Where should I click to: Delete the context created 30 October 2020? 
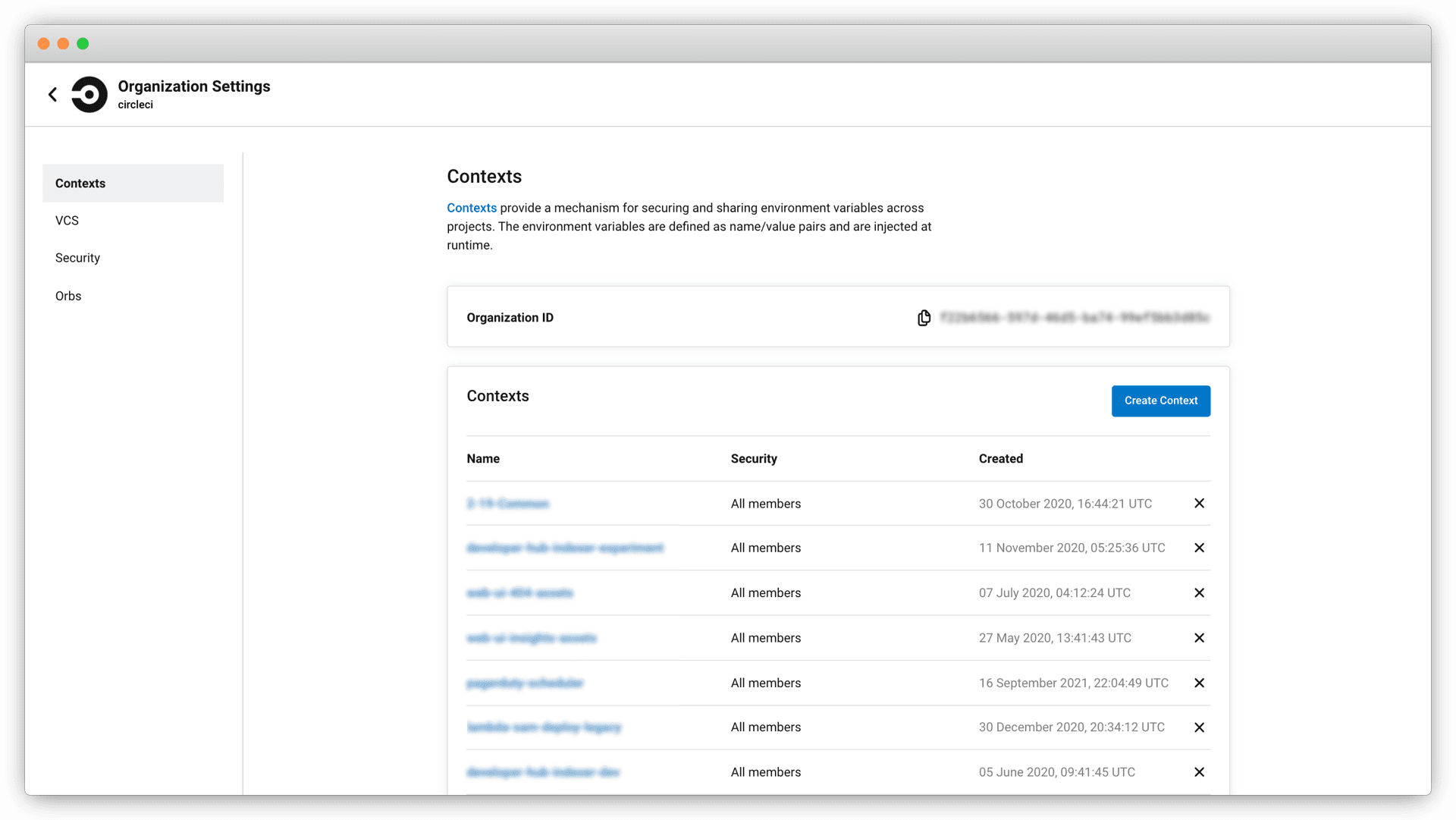click(1199, 504)
